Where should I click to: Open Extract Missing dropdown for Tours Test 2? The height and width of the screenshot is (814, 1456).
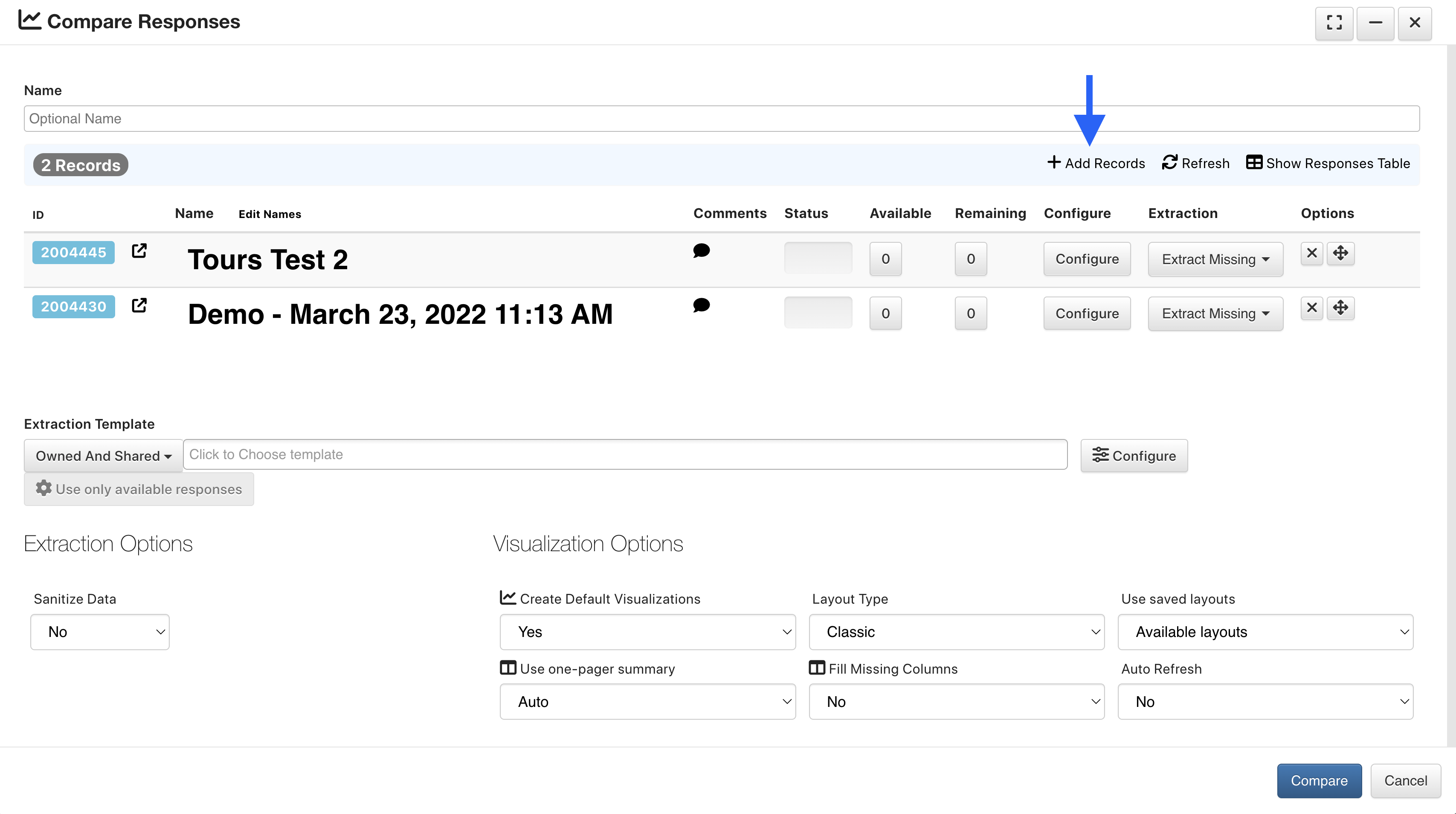click(x=1216, y=259)
